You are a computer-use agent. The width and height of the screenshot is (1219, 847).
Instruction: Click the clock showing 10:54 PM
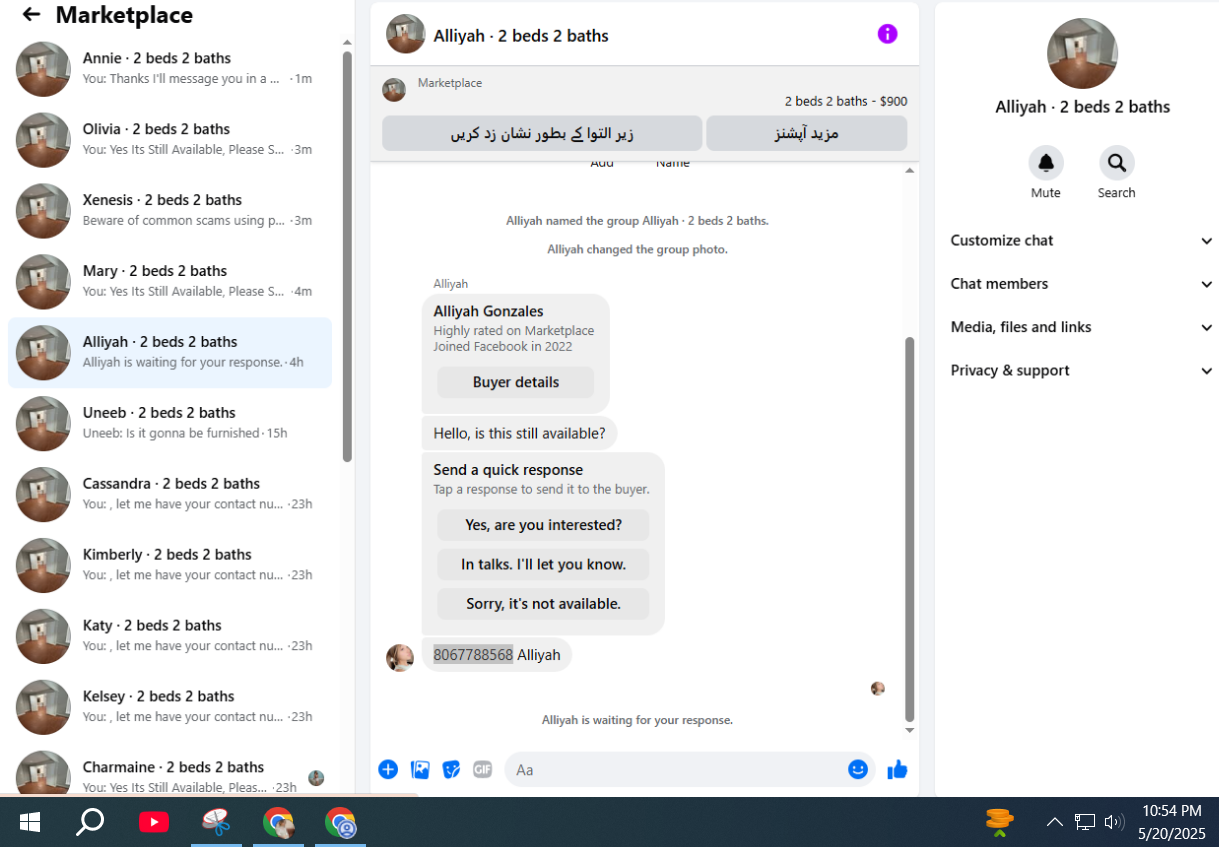(1172, 811)
